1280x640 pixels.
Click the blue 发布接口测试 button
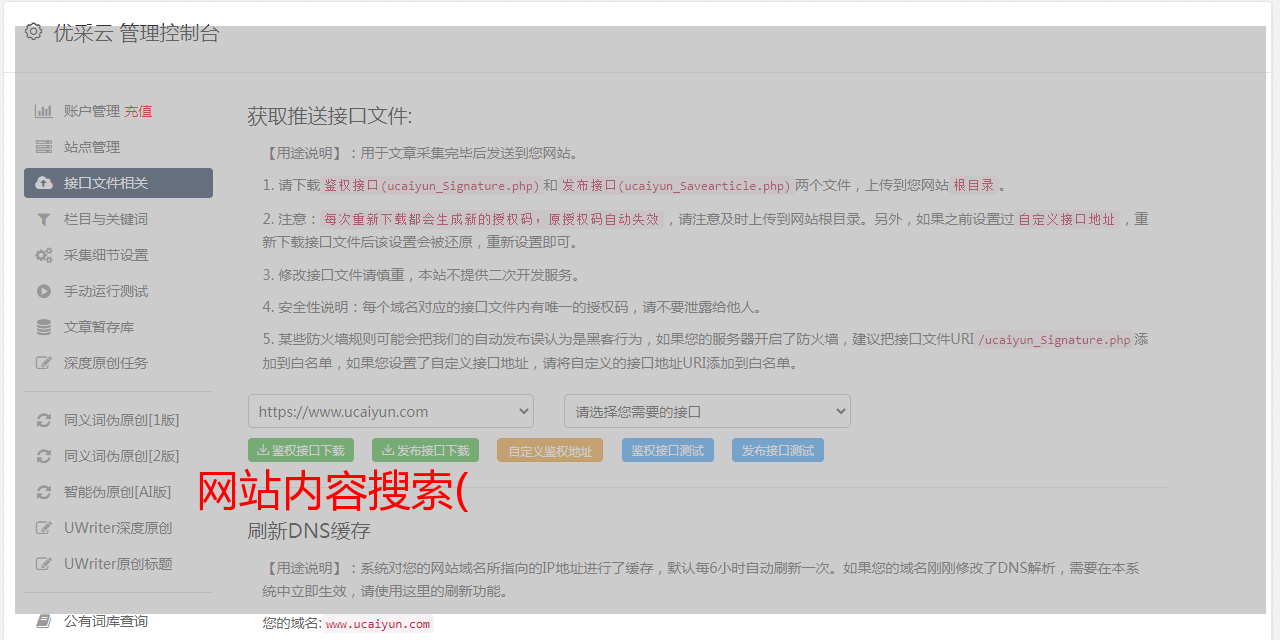coord(778,450)
